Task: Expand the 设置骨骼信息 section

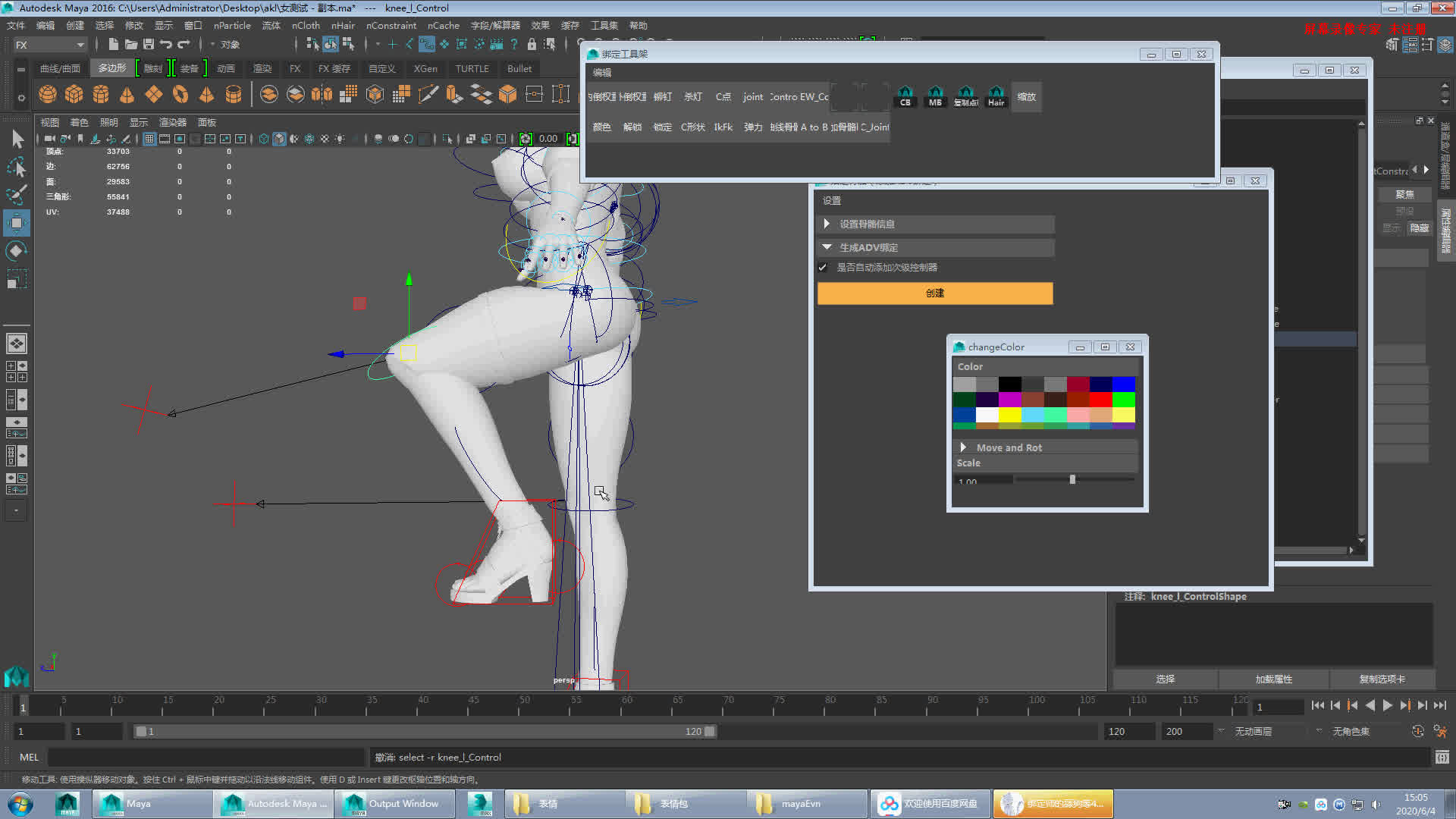Action: point(827,224)
